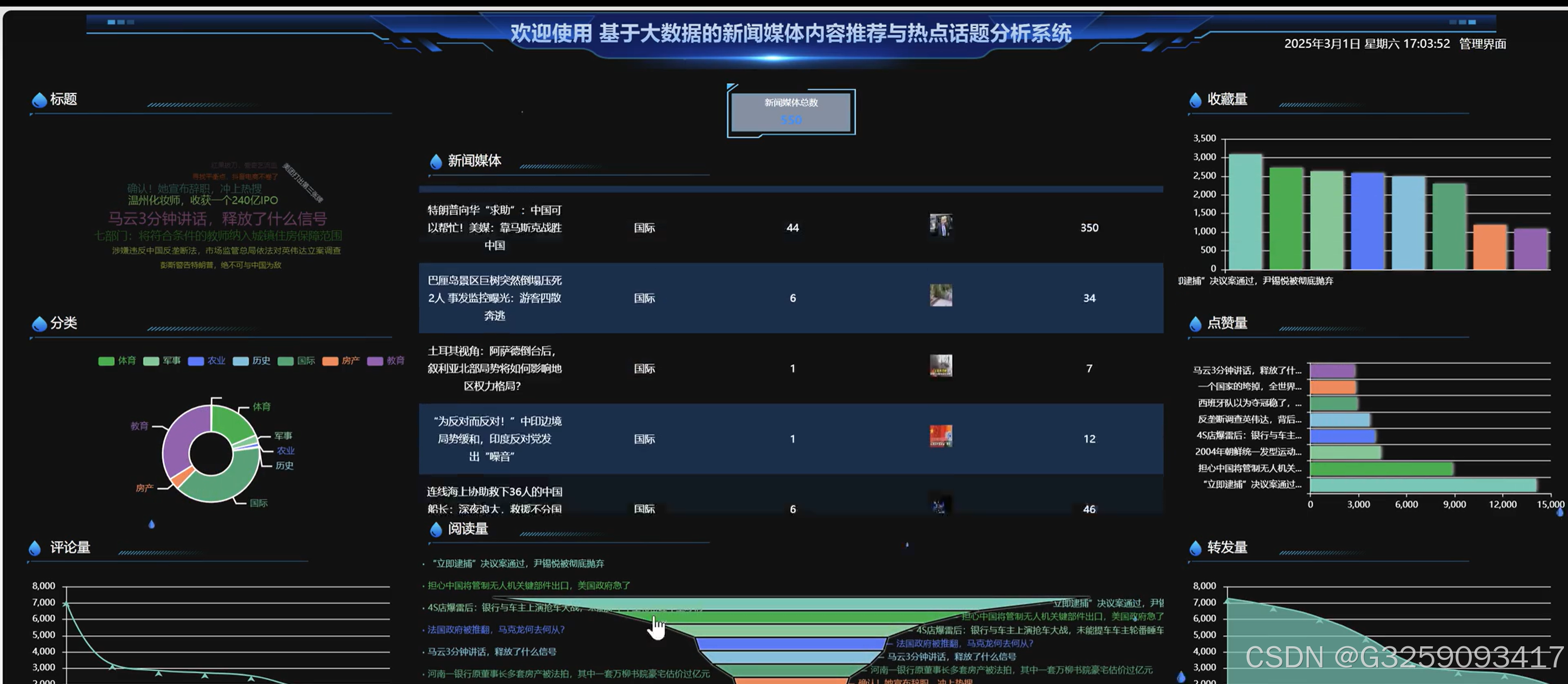This screenshot has width=1568, height=684.
Task: Click the top teal funnel segment
Action: (x=791, y=604)
